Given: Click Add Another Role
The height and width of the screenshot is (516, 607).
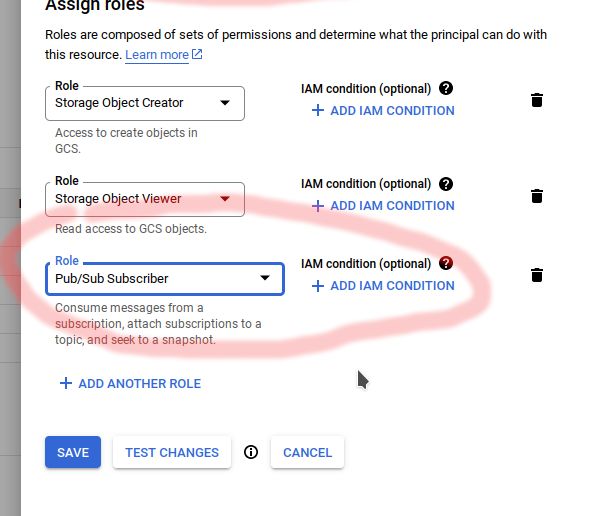Looking at the screenshot, I should click(139, 383).
